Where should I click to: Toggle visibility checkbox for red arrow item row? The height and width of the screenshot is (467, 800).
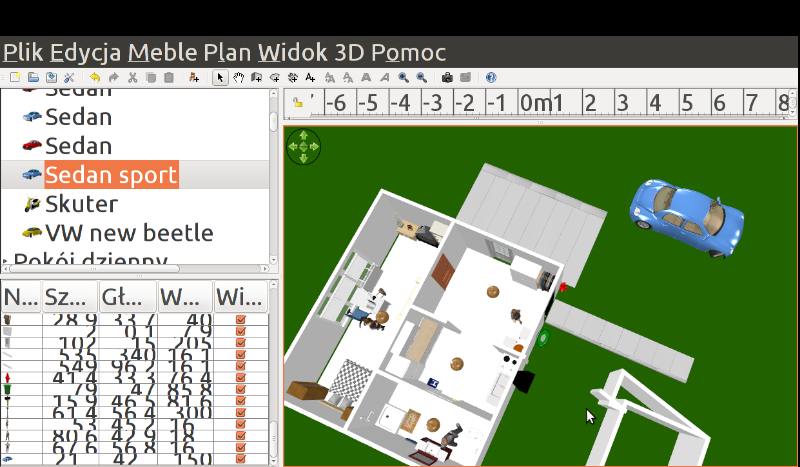(240, 377)
